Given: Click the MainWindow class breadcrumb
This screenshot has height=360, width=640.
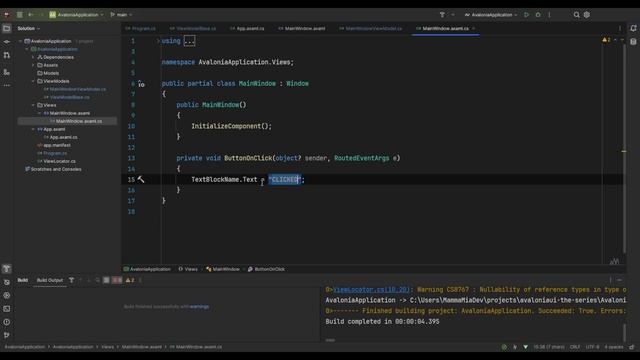Looking at the screenshot, I should pos(223,269).
